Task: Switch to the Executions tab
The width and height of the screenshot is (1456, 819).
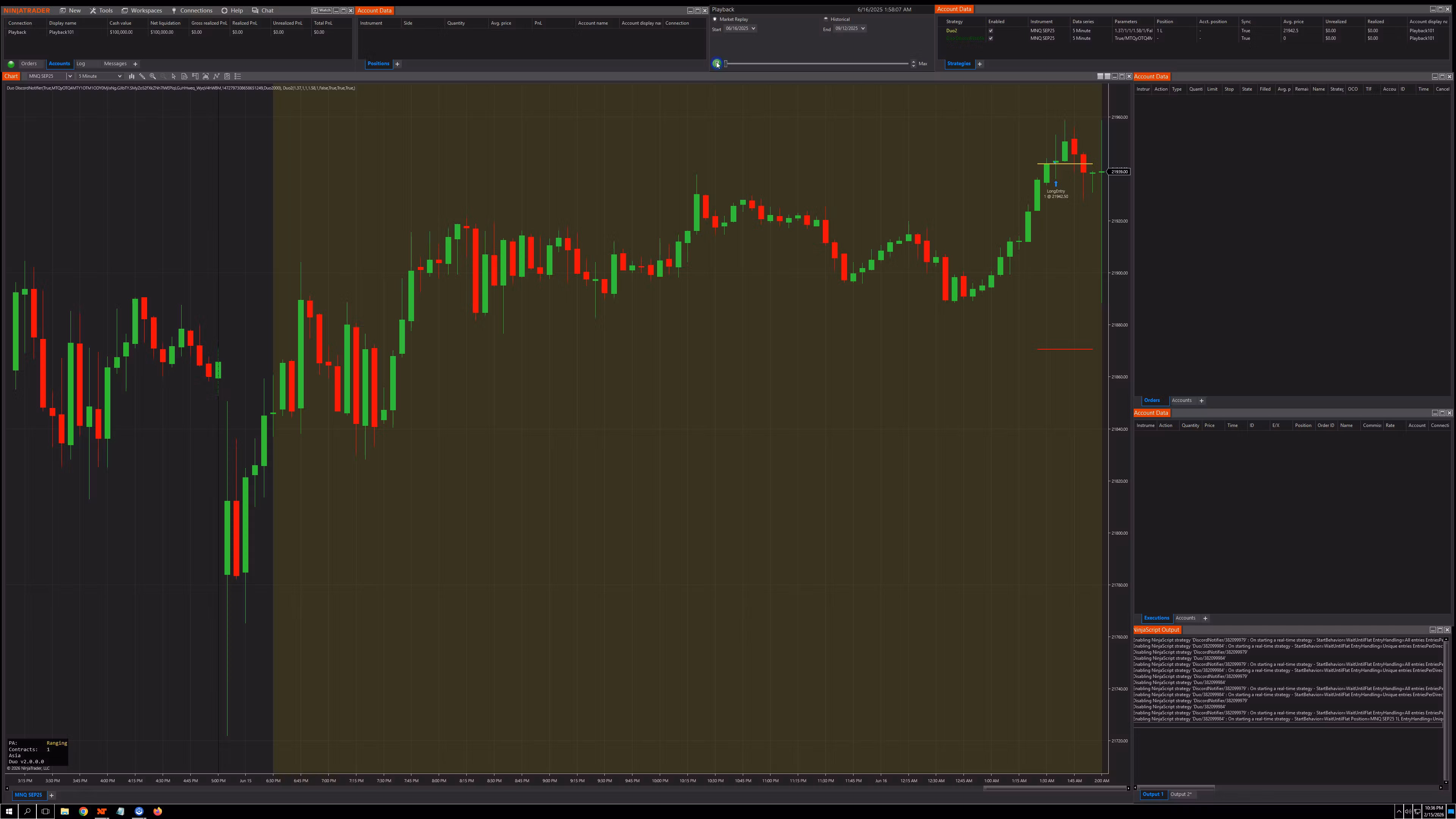Action: [1156, 618]
